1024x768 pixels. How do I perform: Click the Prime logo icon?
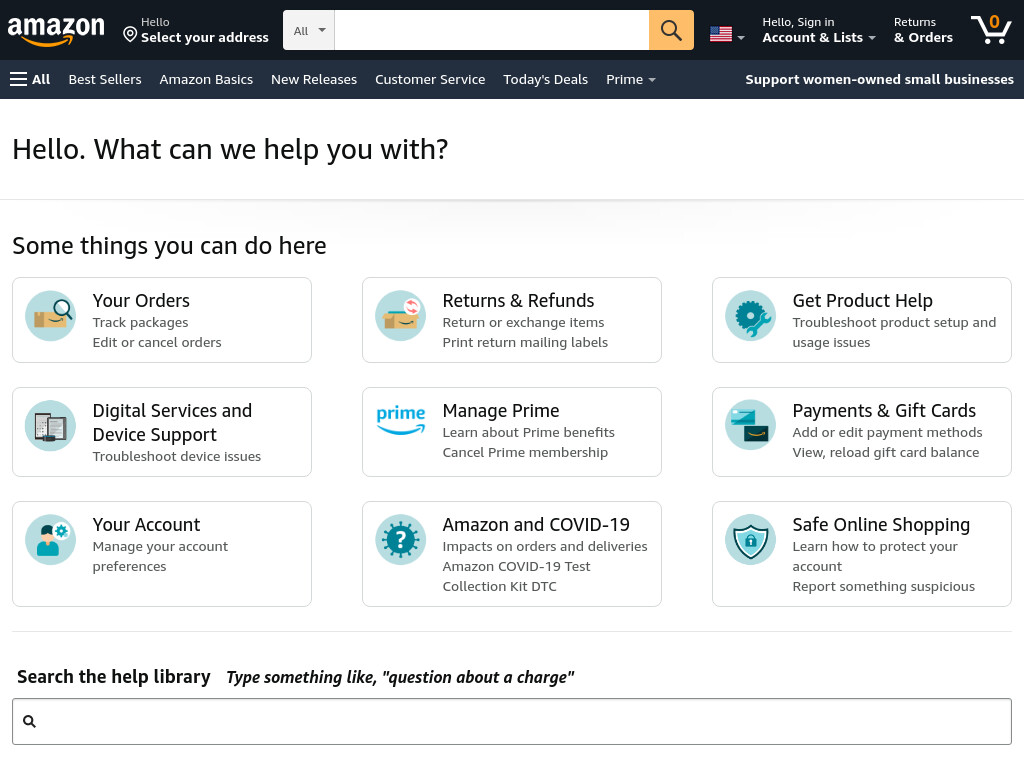click(x=400, y=419)
